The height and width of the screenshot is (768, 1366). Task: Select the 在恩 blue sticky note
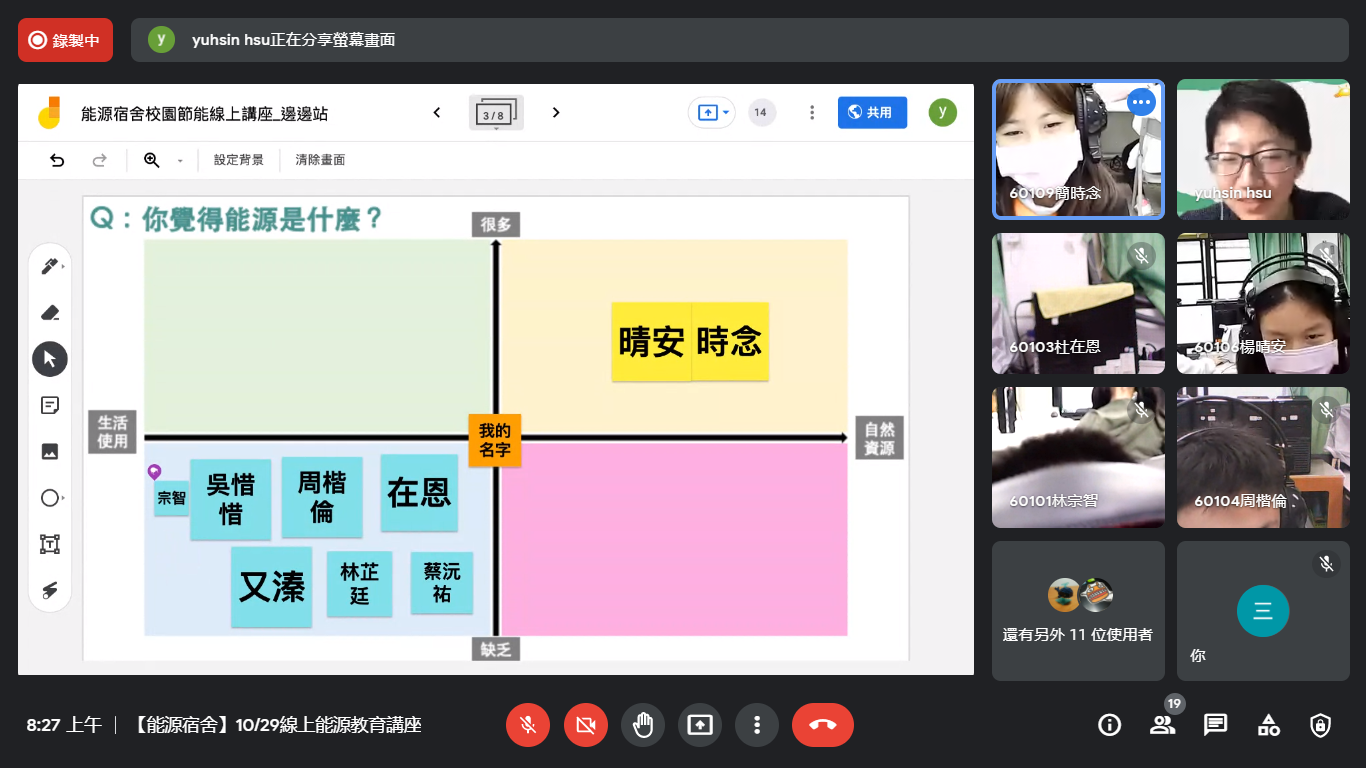pos(419,493)
